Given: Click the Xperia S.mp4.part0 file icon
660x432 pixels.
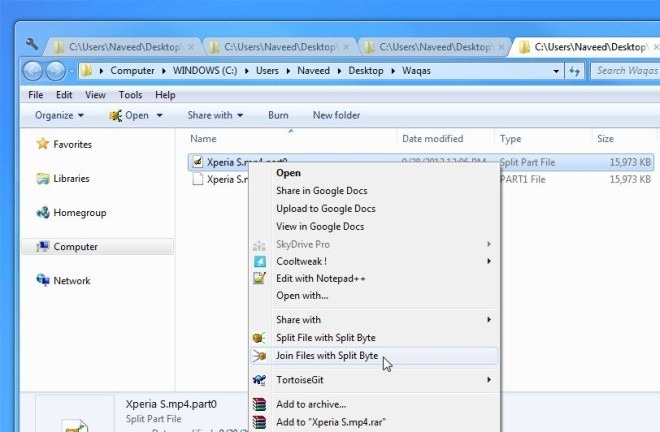Looking at the screenshot, I should click(197, 162).
